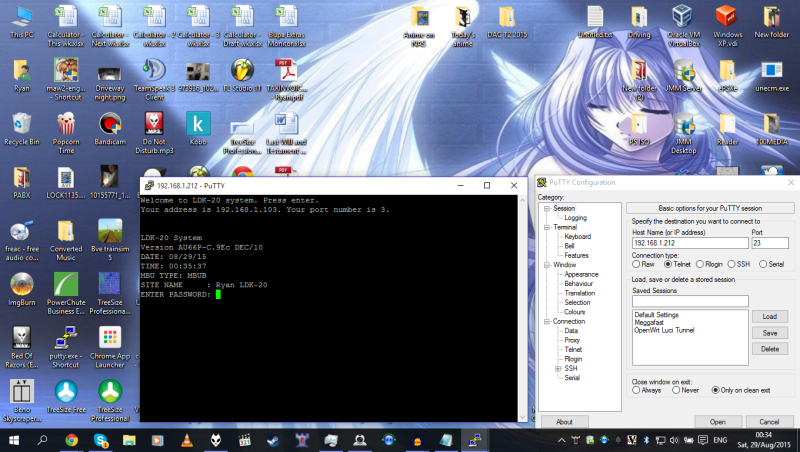Screen dimensions: 800x452
Task: Select the OpenWrt Luci Tunnel saved session
Action: tap(664, 331)
